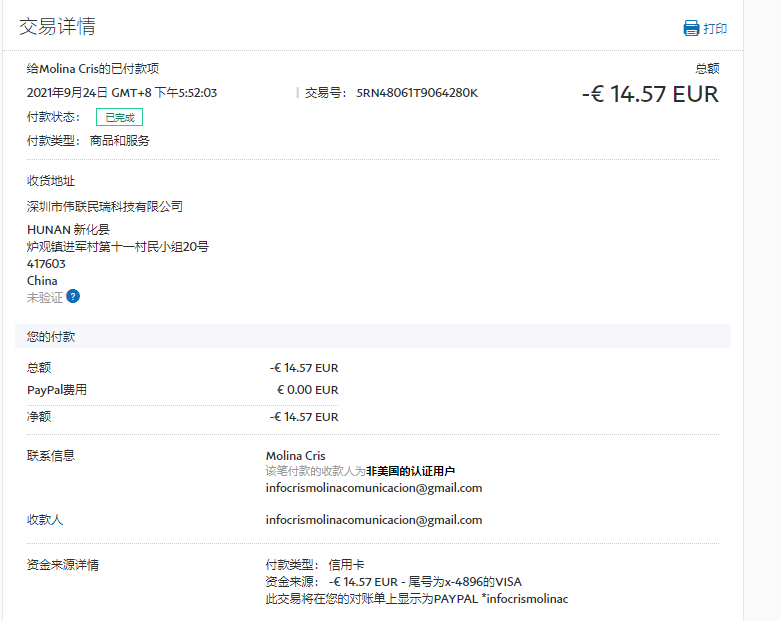Click the Molina Cris name in 联系信息
Viewport: 781px width, 621px height.
pyautogui.click(x=295, y=456)
